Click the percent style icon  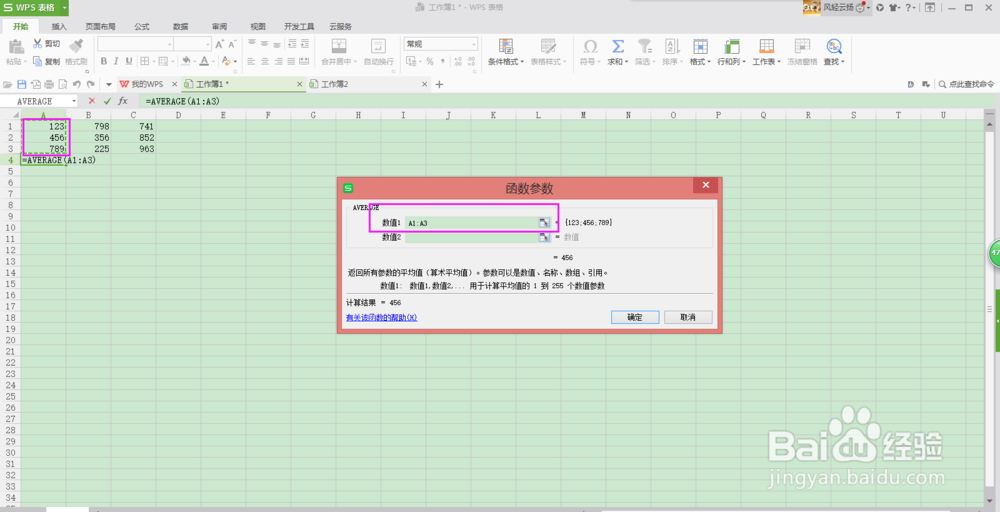click(430, 62)
